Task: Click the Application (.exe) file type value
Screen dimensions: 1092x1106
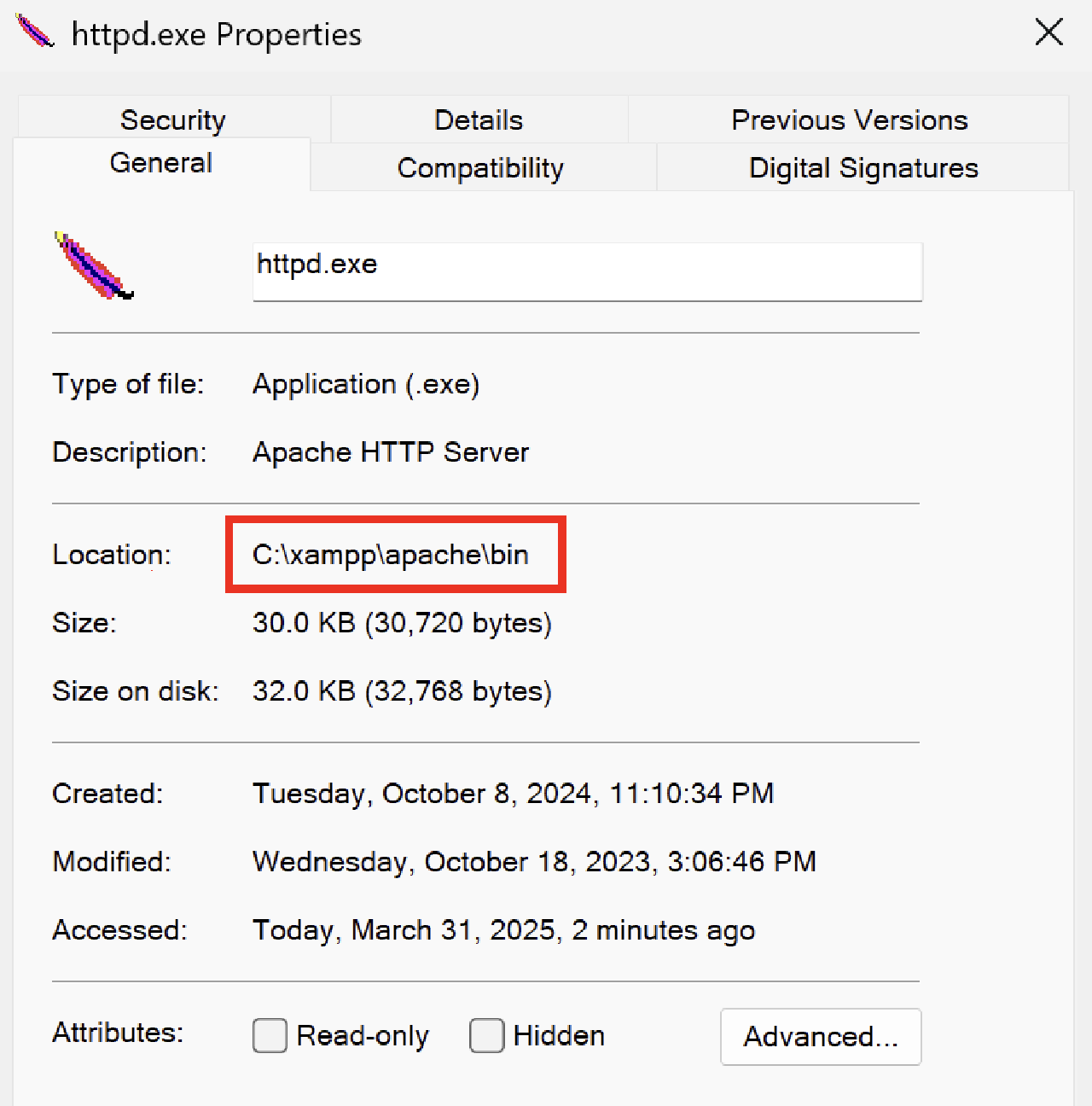Action: pyautogui.click(x=366, y=384)
